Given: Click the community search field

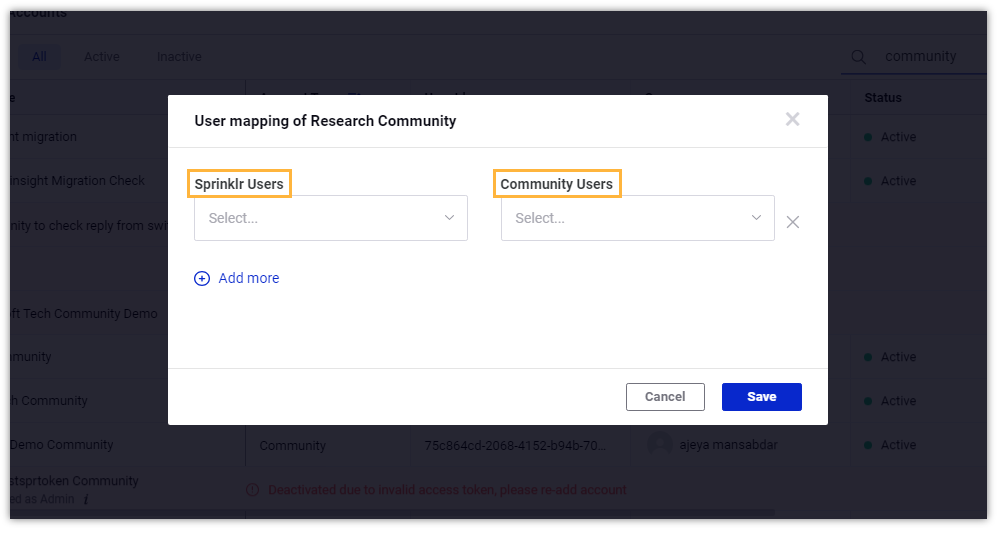Looking at the screenshot, I should tap(921, 57).
